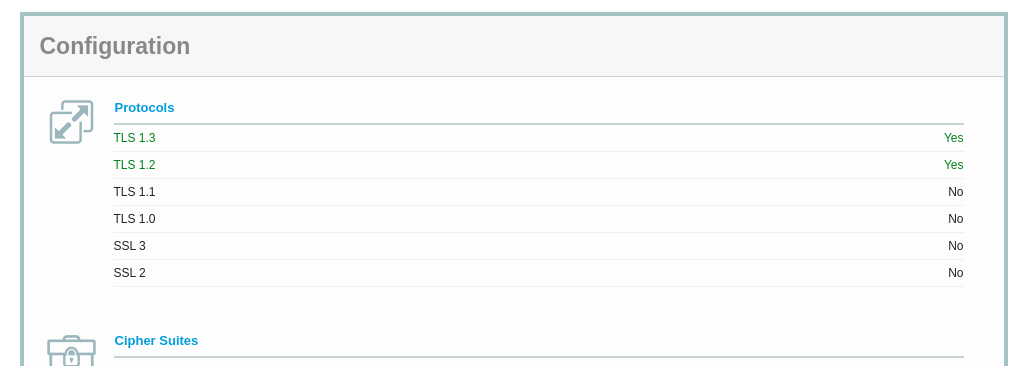This screenshot has height=366, width=1021.
Task: Open the Protocols section heading
Action: click(x=144, y=107)
